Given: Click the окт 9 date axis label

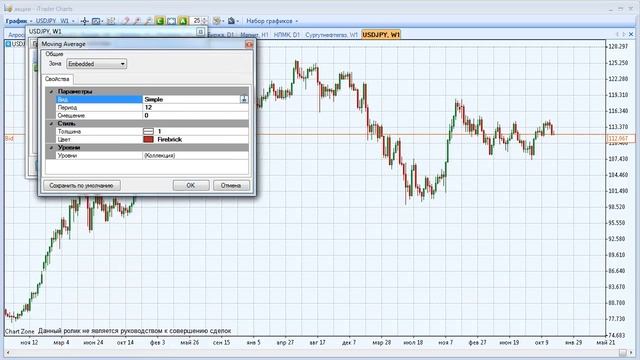Looking at the screenshot, I should click(541, 342).
